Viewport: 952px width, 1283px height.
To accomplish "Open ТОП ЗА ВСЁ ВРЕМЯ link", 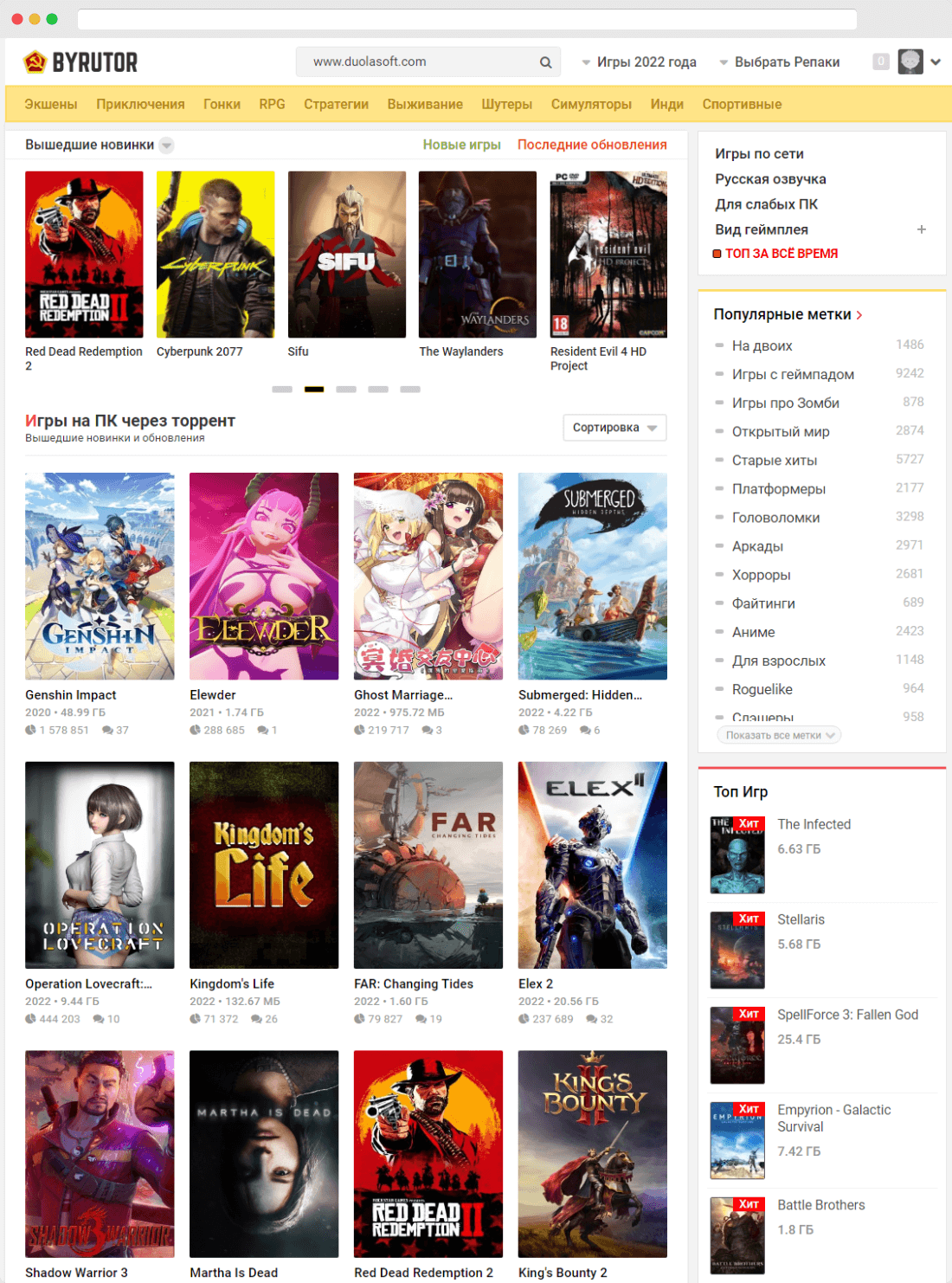I will (x=782, y=254).
